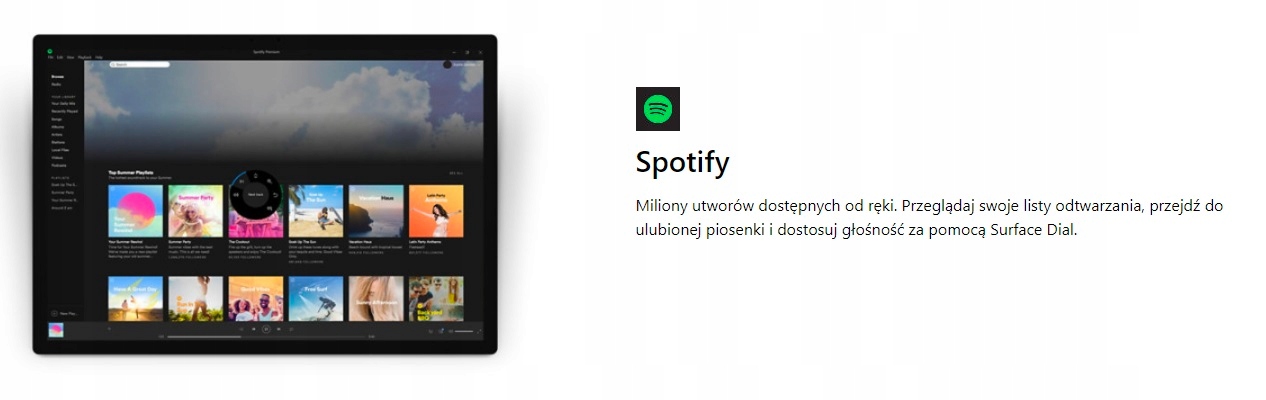Adjust the volume slider in player bar
Viewport: 1266px width, 400px height.
464,331
